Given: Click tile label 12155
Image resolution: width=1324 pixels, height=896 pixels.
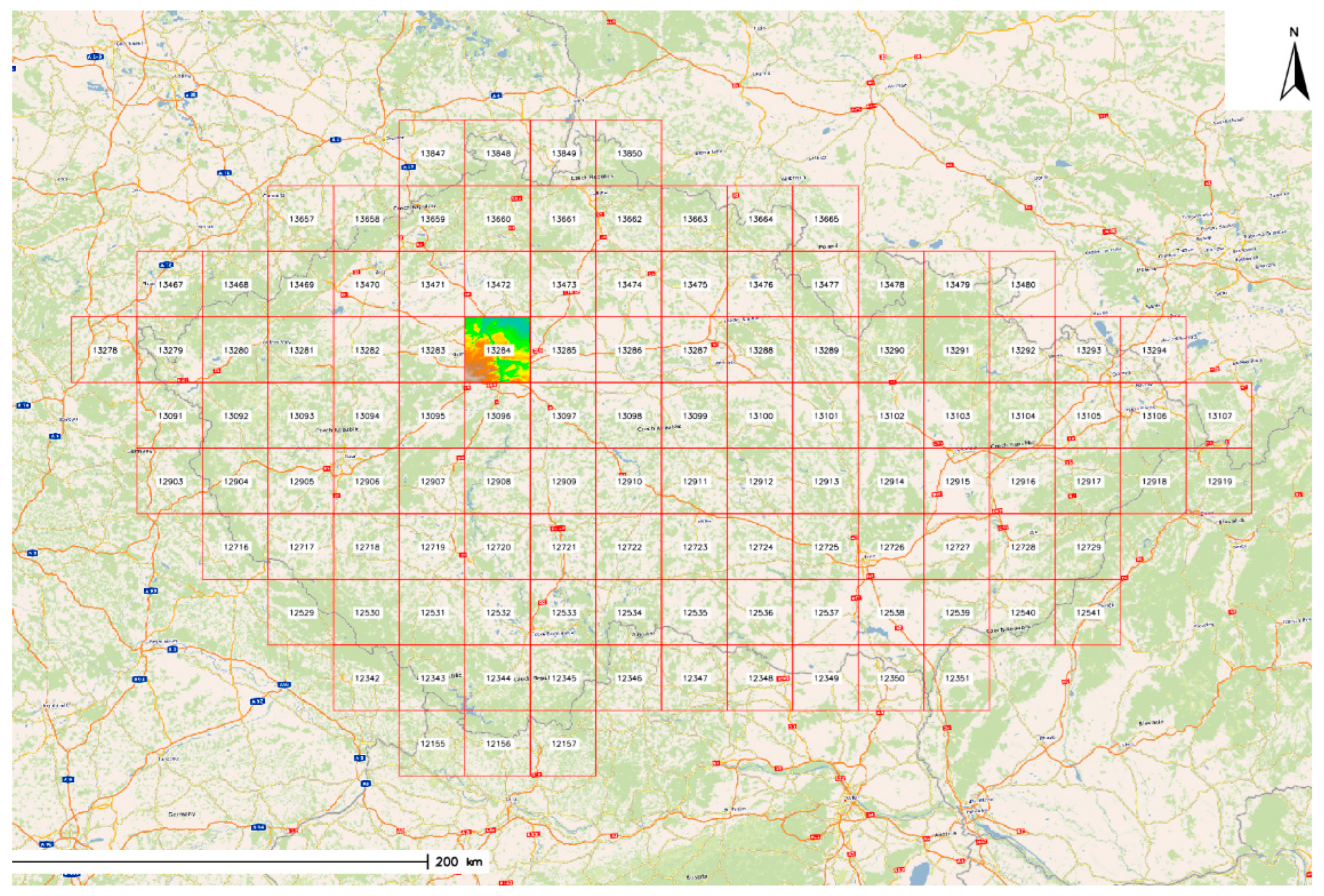Looking at the screenshot, I should click(x=432, y=744).
